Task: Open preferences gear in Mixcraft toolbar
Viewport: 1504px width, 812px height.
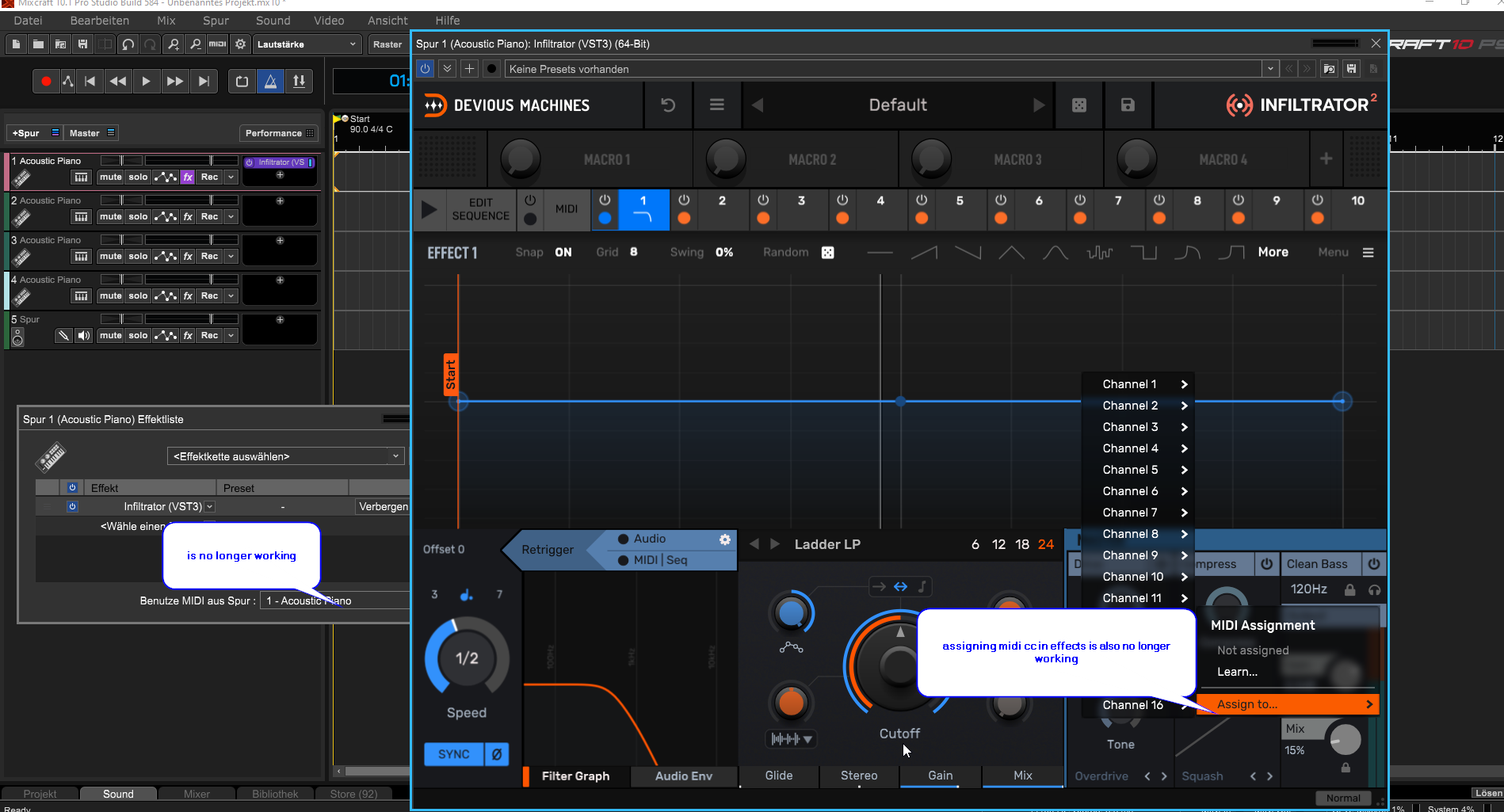Action: tap(241, 44)
